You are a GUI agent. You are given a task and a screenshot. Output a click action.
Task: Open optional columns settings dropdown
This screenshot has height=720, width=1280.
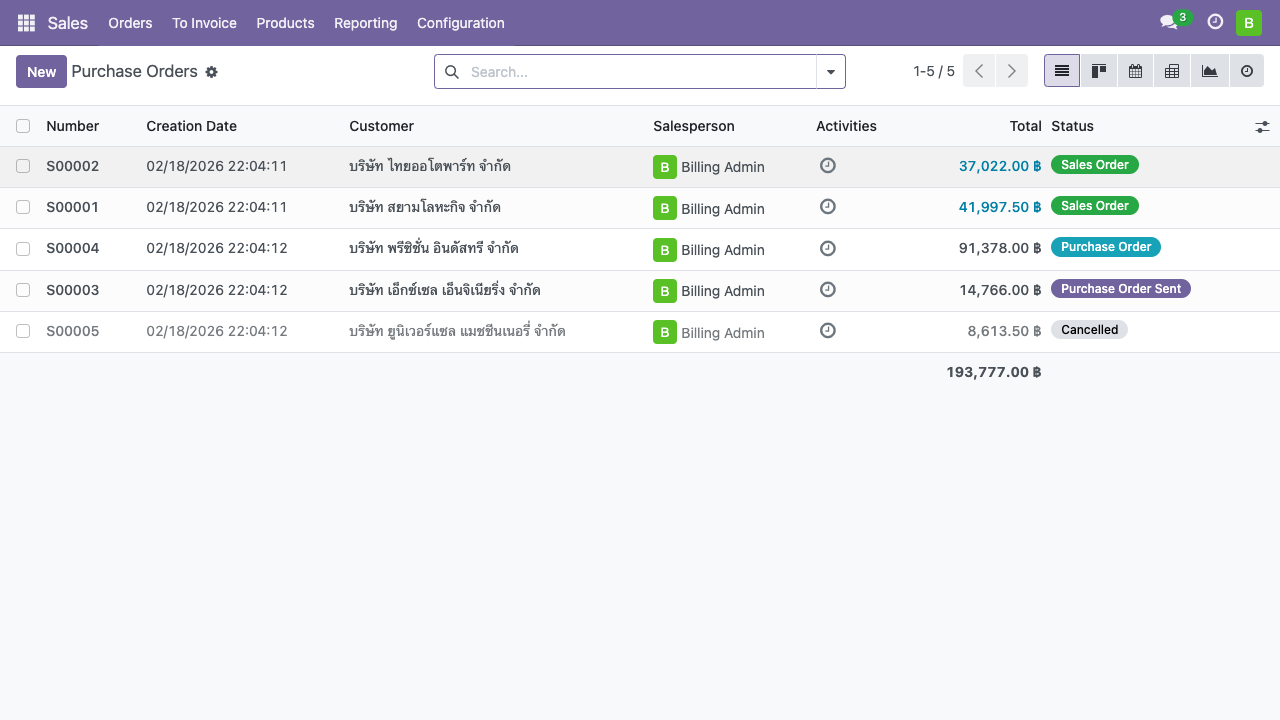point(1262,127)
